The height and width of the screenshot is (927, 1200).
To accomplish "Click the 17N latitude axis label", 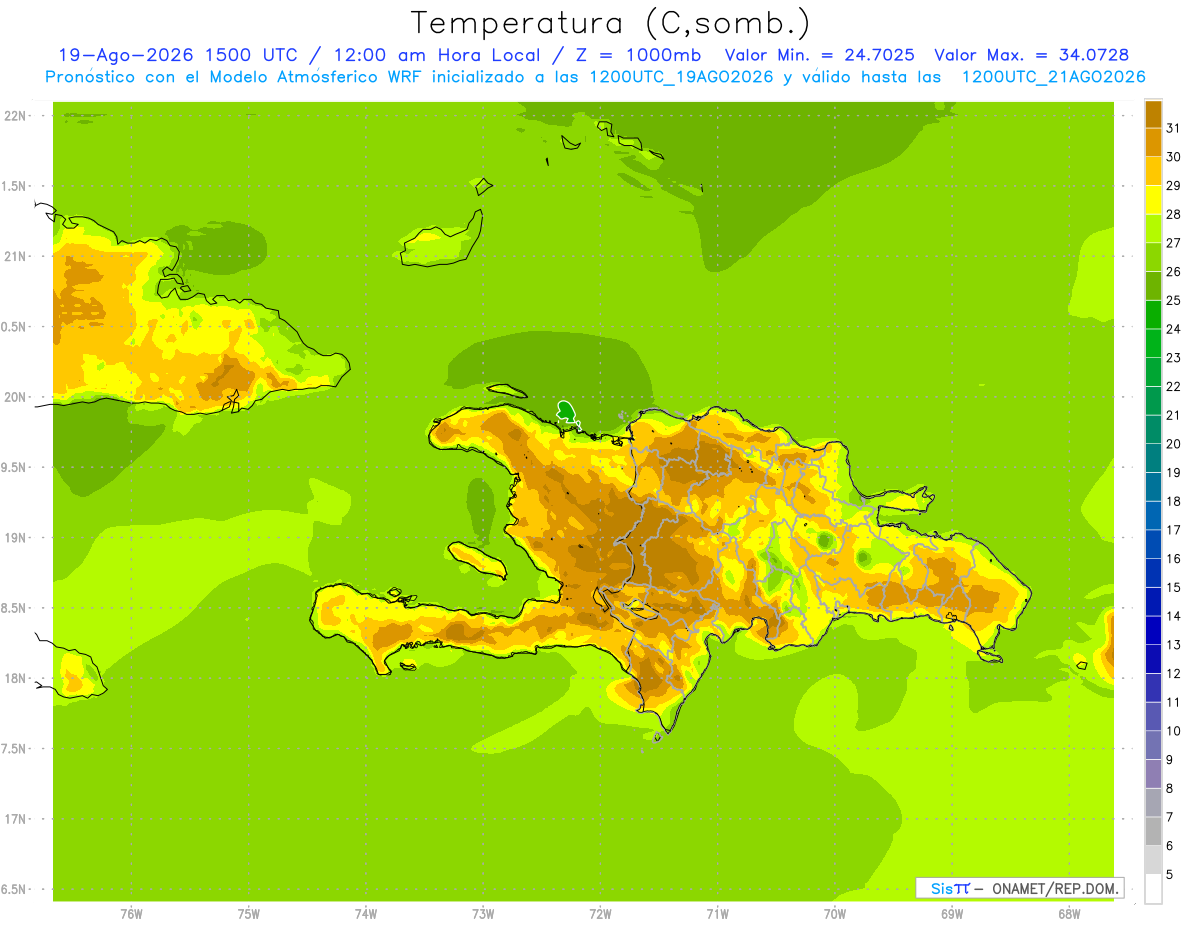I will point(16,819).
